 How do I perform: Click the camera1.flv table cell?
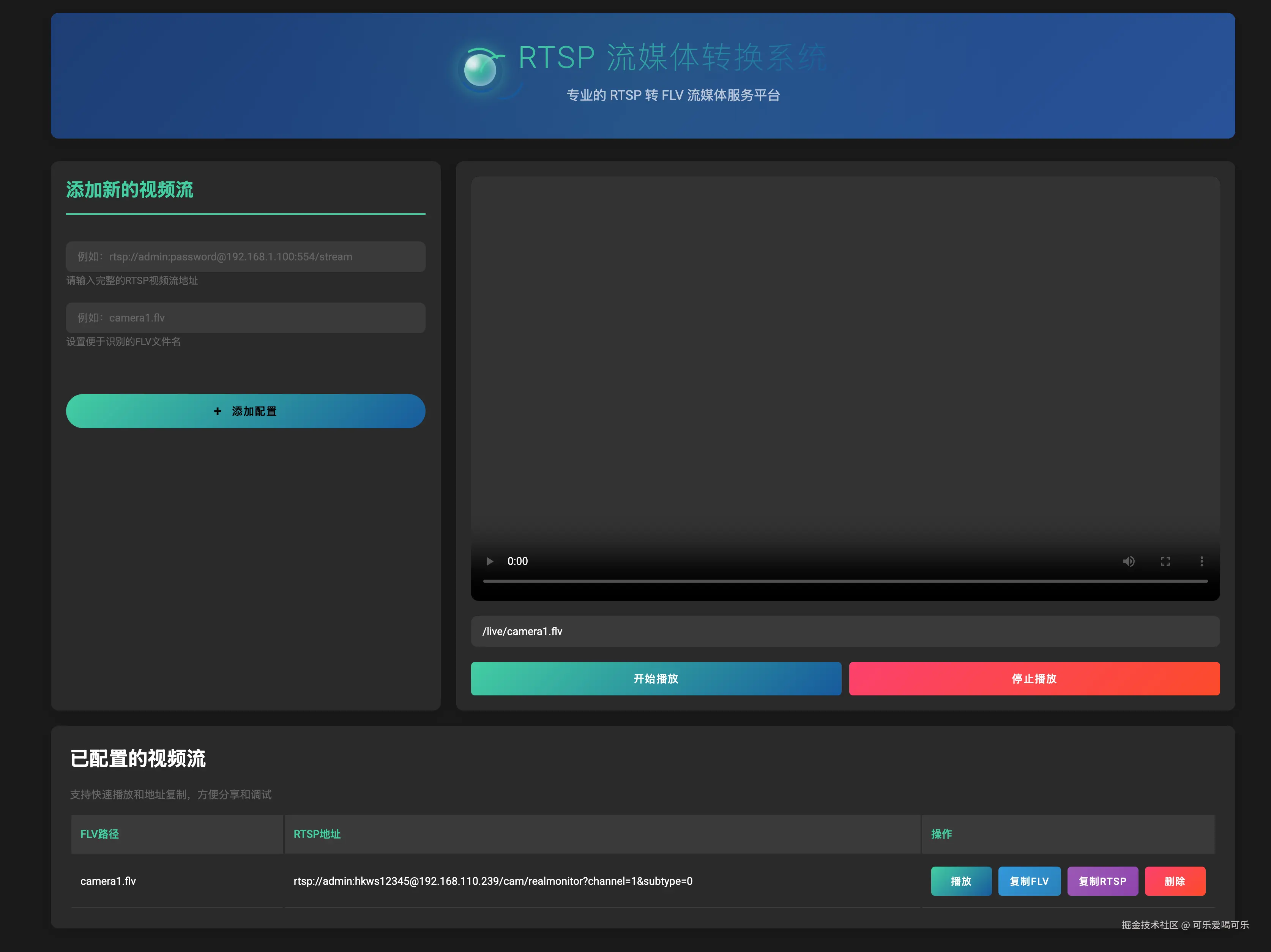[x=108, y=881]
